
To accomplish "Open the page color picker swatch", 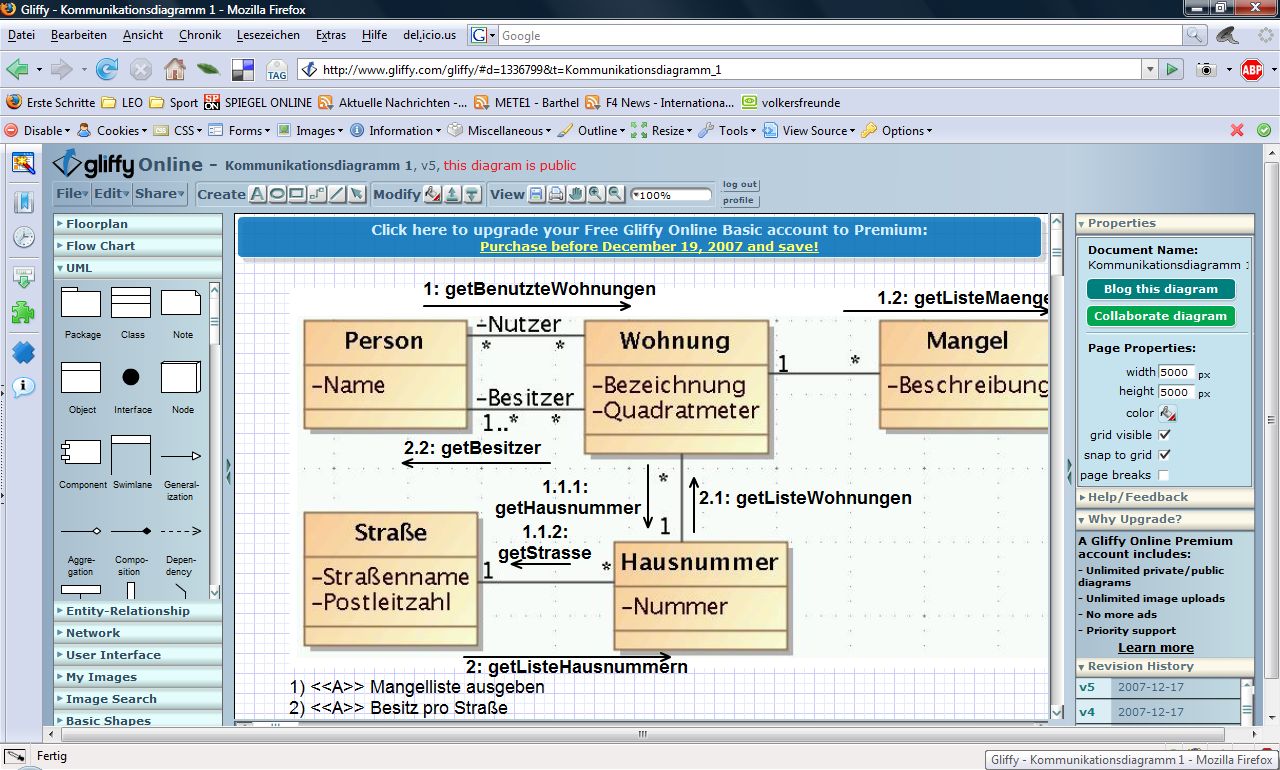I will (x=1167, y=413).
